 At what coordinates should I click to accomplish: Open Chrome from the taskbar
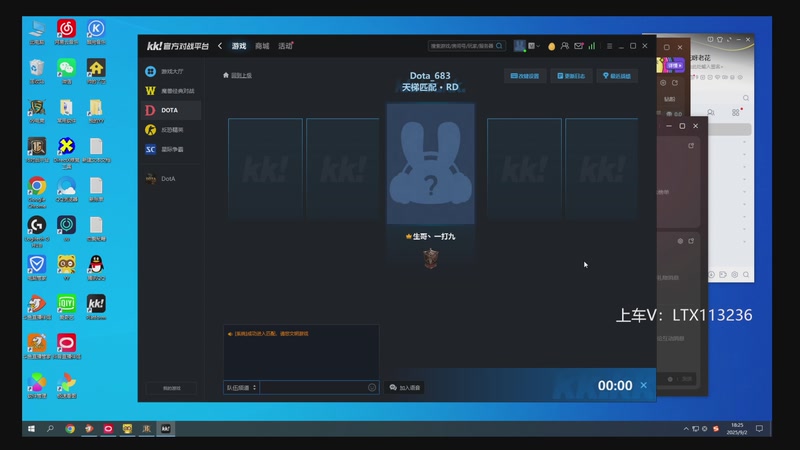point(70,429)
